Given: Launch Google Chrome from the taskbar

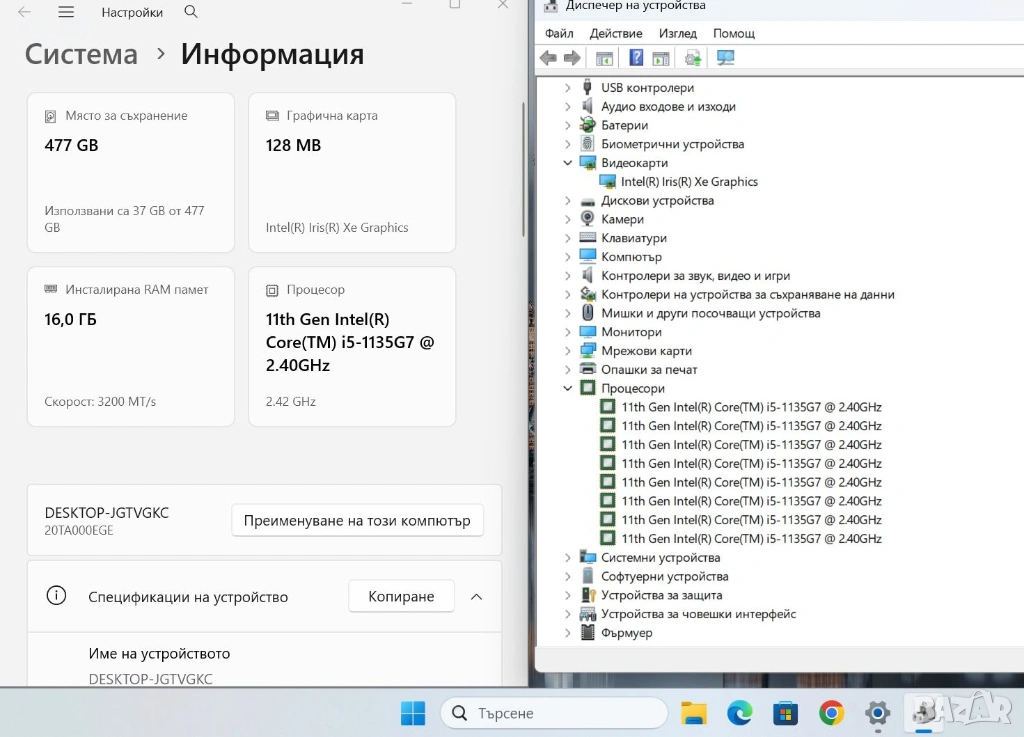Looking at the screenshot, I should 831,713.
